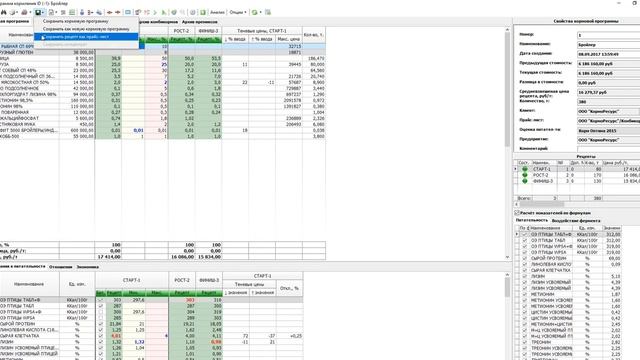The image size is (640, 360).
Task: Click the binoculars search icon in toolbar
Action: 4,12
